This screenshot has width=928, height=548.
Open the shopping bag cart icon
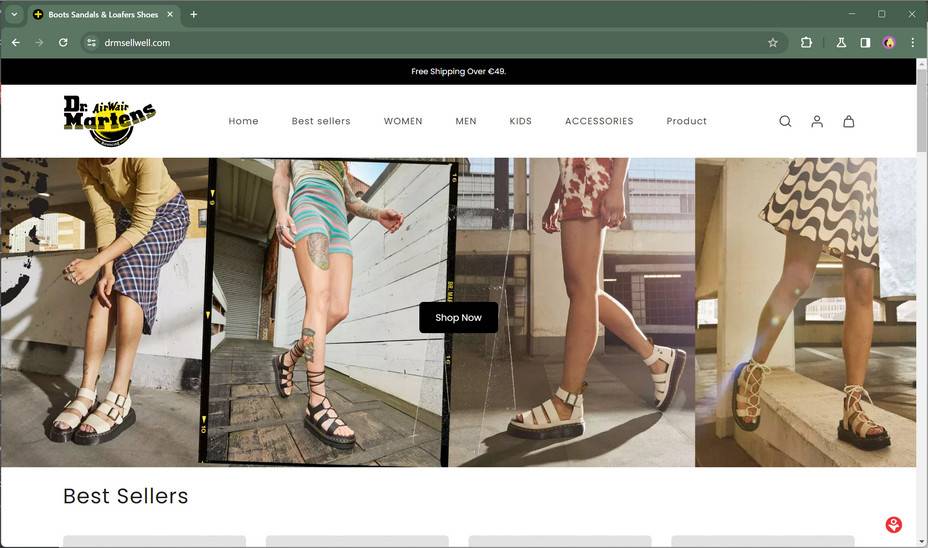point(849,121)
